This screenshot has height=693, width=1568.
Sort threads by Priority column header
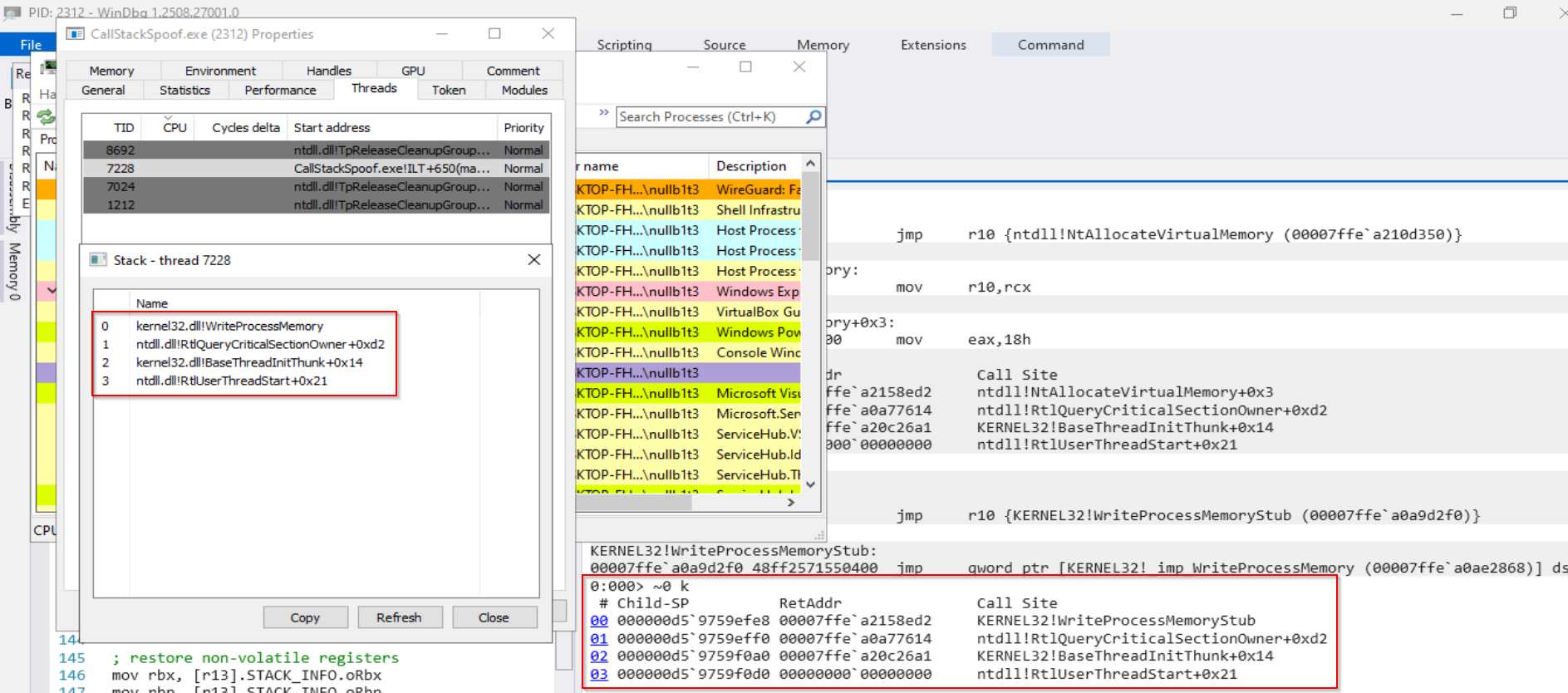523,127
